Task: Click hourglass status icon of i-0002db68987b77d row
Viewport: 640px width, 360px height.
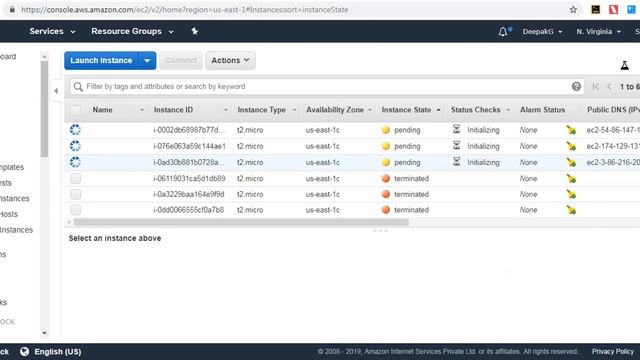Action: 456,129
